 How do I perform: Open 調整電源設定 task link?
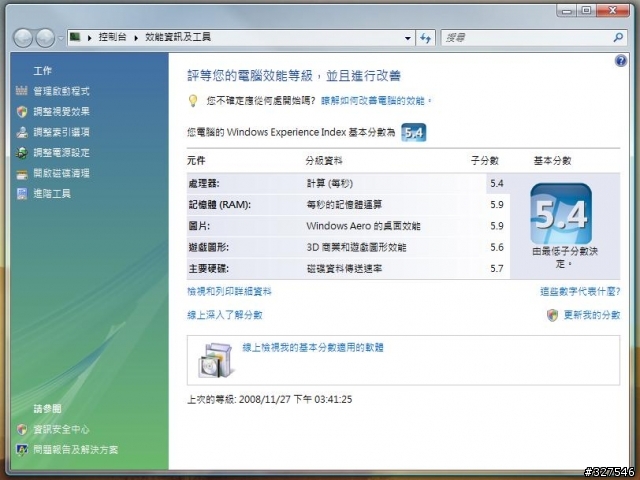click(61, 153)
